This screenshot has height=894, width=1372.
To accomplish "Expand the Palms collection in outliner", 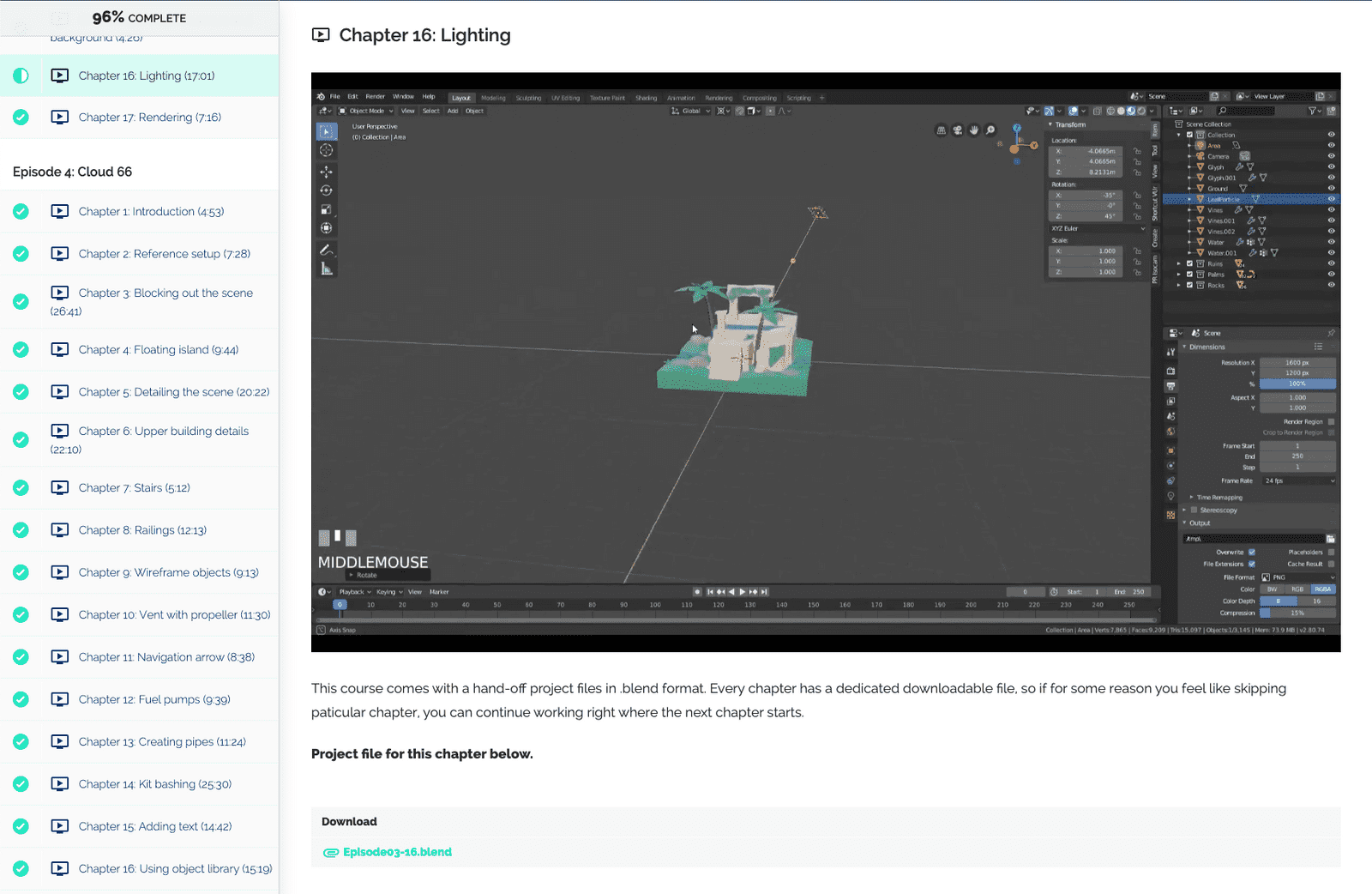I will 1179,275.
